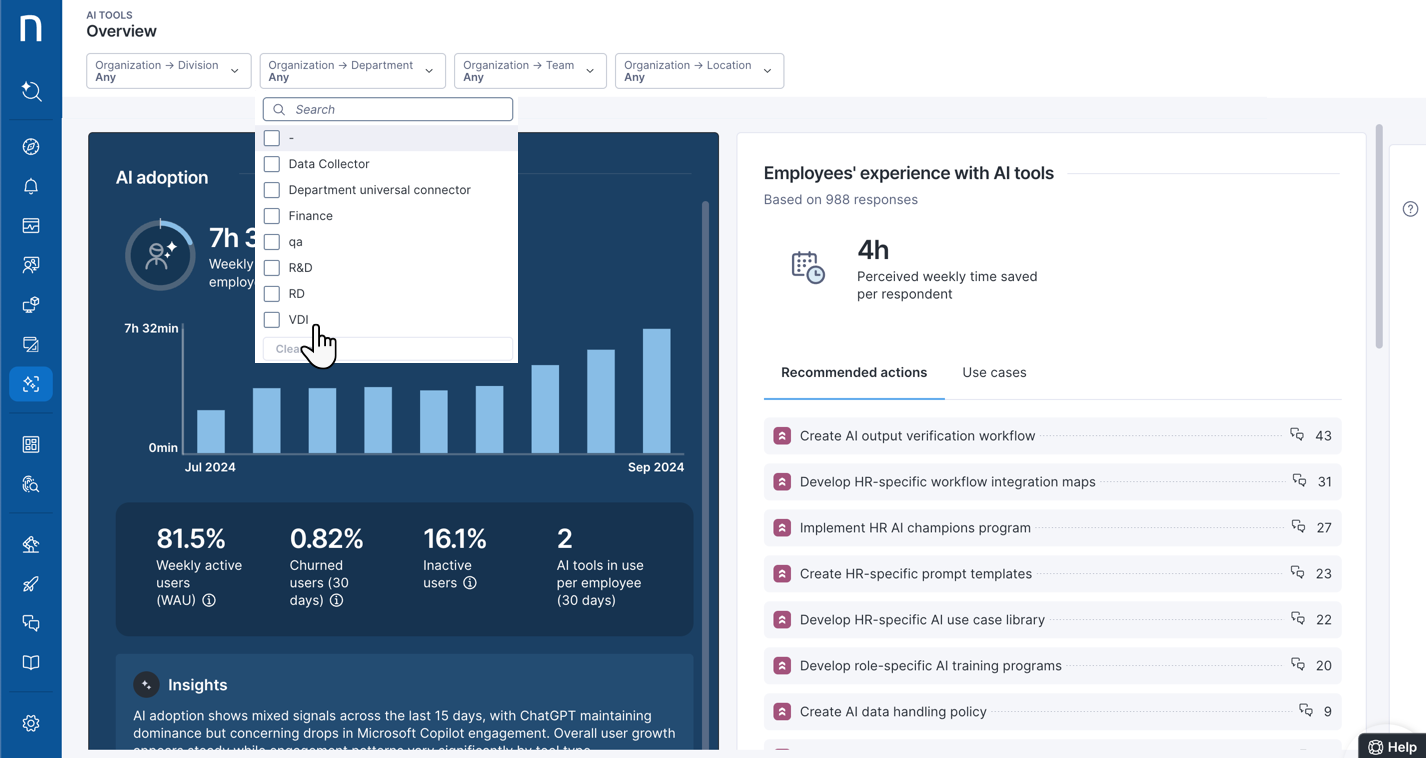This screenshot has width=1426, height=758.
Task: Expand the Organization Location dropdown
Action: pyautogui.click(x=698, y=71)
